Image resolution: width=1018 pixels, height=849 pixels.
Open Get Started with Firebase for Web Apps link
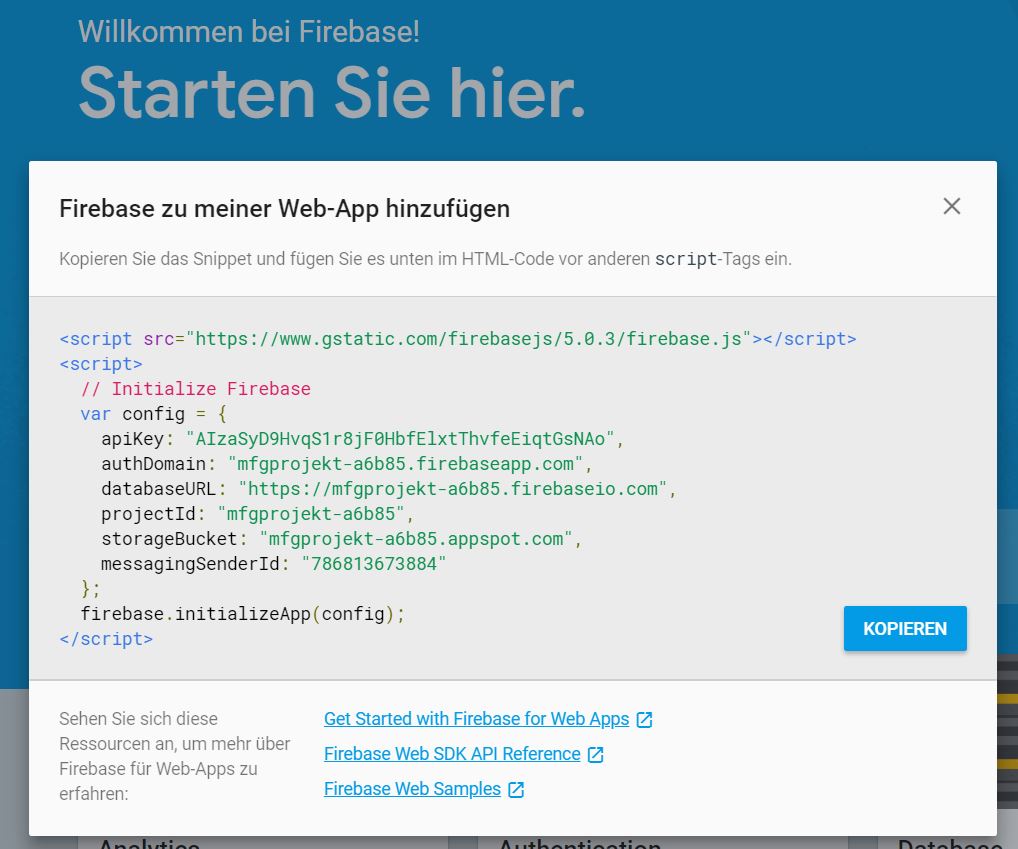[477, 719]
